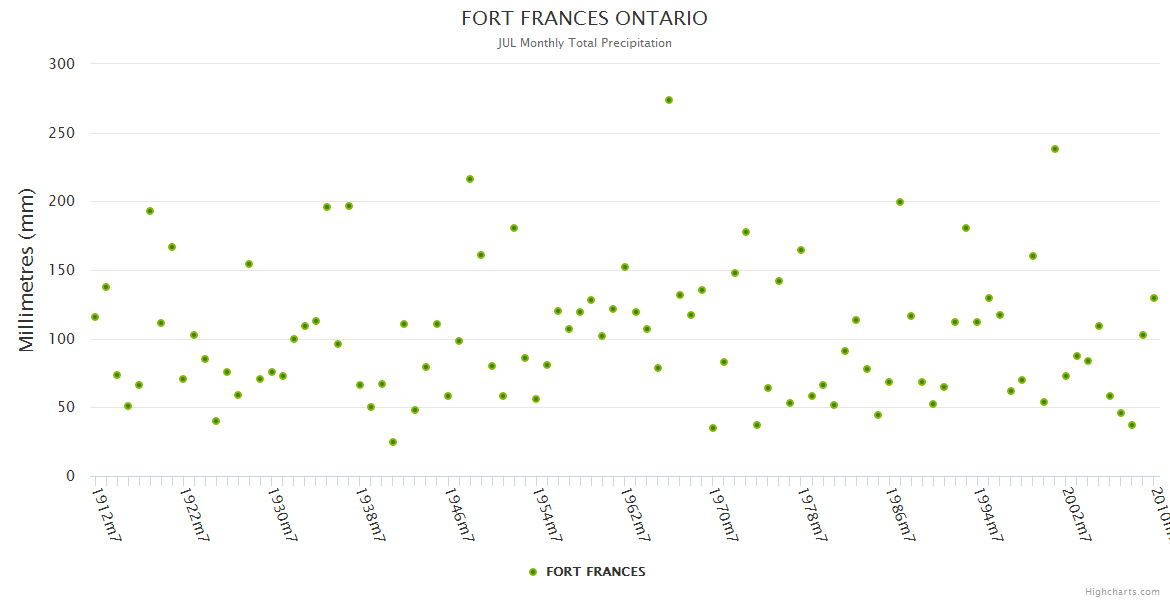Select the 200 mm point above 1986m7
This screenshot has height=600, width=1170.
coord(900,202)
